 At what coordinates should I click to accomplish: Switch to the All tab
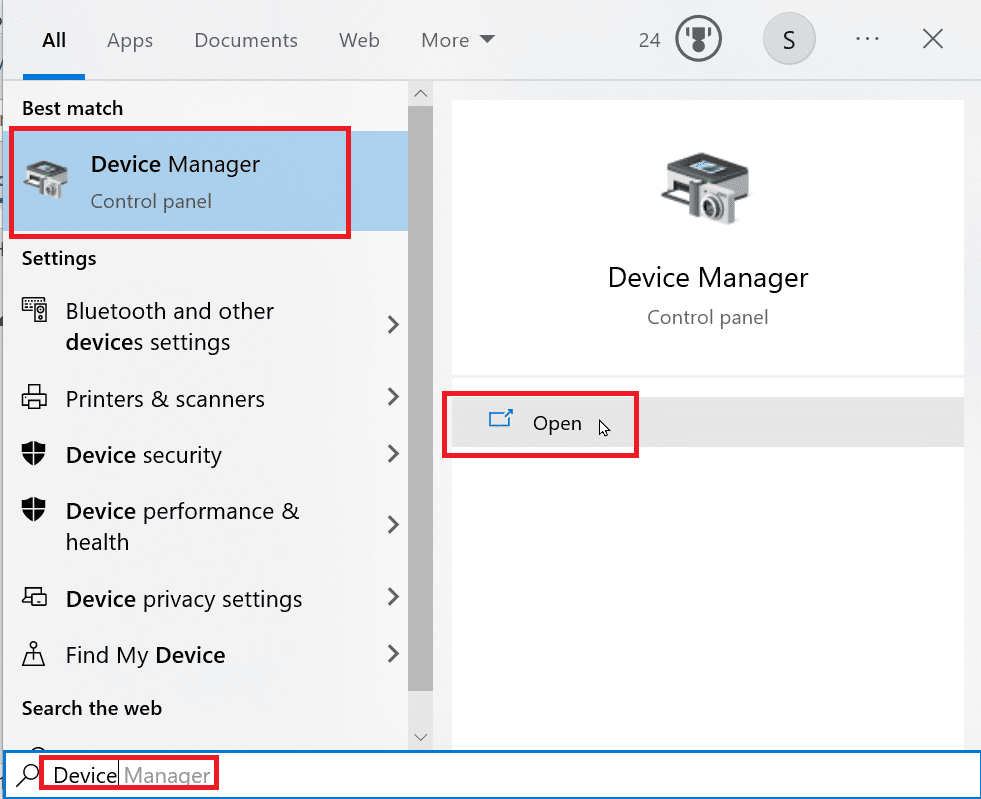(x=54, y=40)
